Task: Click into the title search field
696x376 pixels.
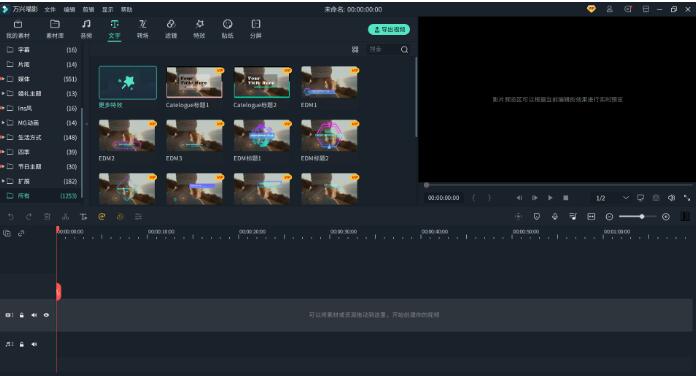Action: pyautogui.click(x=383, y=50)
